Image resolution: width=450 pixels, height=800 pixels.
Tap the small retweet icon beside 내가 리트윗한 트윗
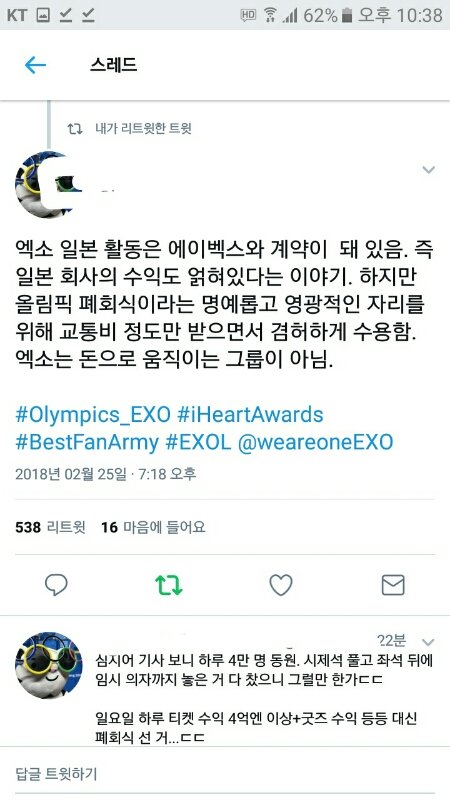[x=75, y=129]
